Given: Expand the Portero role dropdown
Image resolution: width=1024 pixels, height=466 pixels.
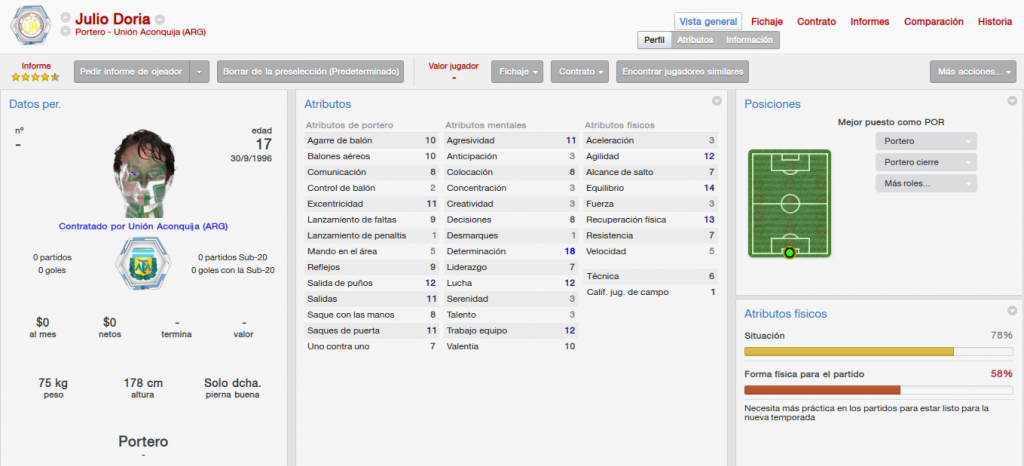Looking at the screenshot, I should 926,141.
